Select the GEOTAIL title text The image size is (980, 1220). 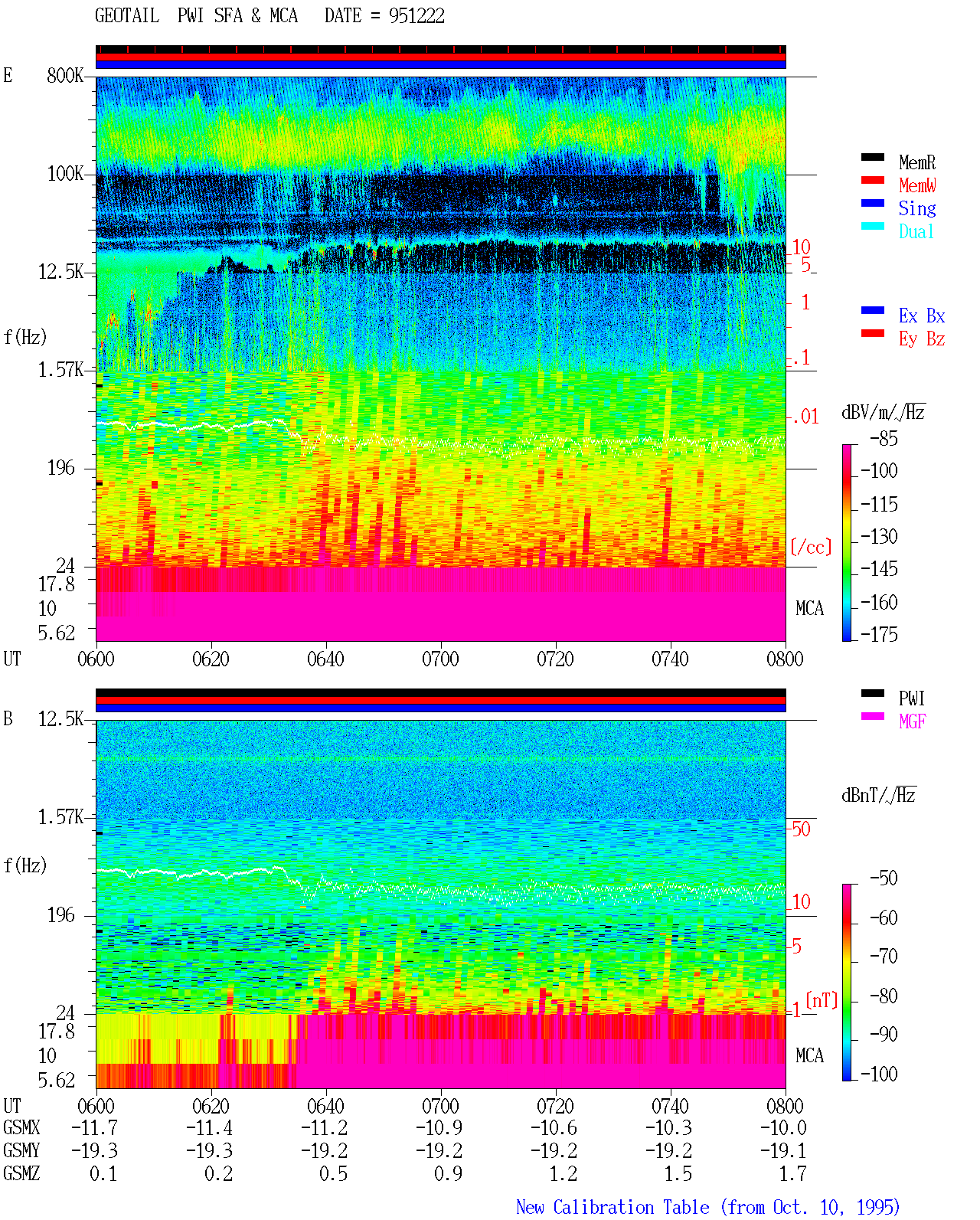coord(127,16)
